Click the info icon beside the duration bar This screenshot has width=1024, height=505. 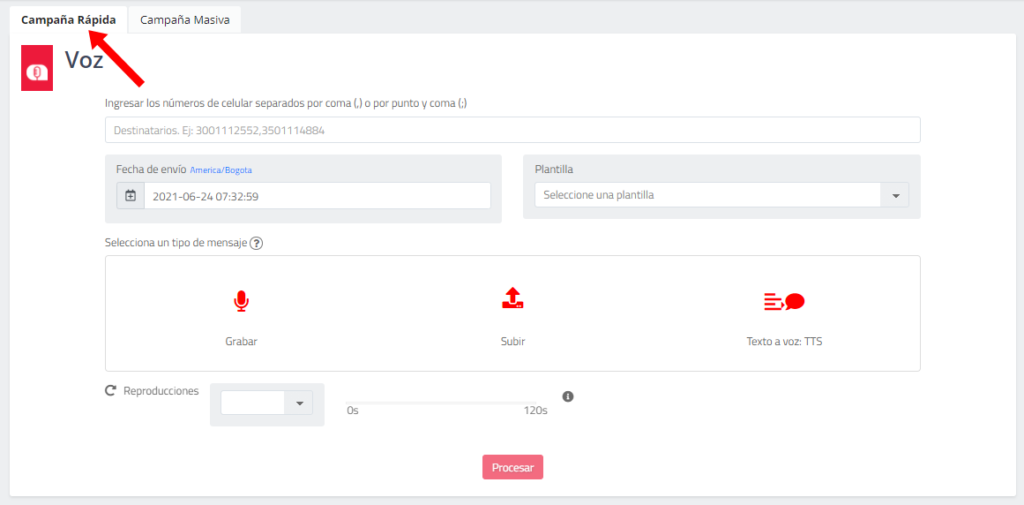tap(568, 397)
